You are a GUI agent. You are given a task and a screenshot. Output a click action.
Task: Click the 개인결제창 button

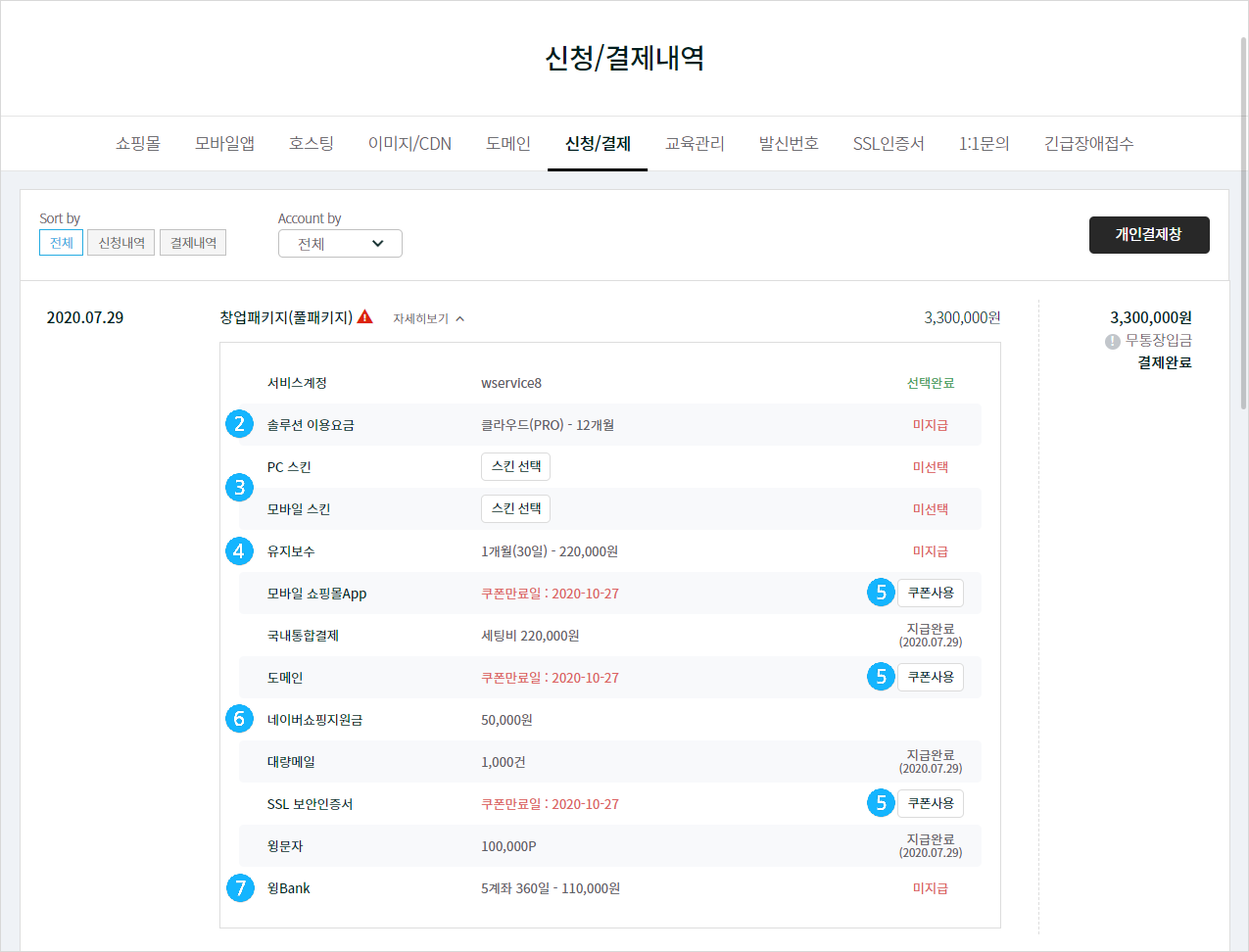[1149, 235]
